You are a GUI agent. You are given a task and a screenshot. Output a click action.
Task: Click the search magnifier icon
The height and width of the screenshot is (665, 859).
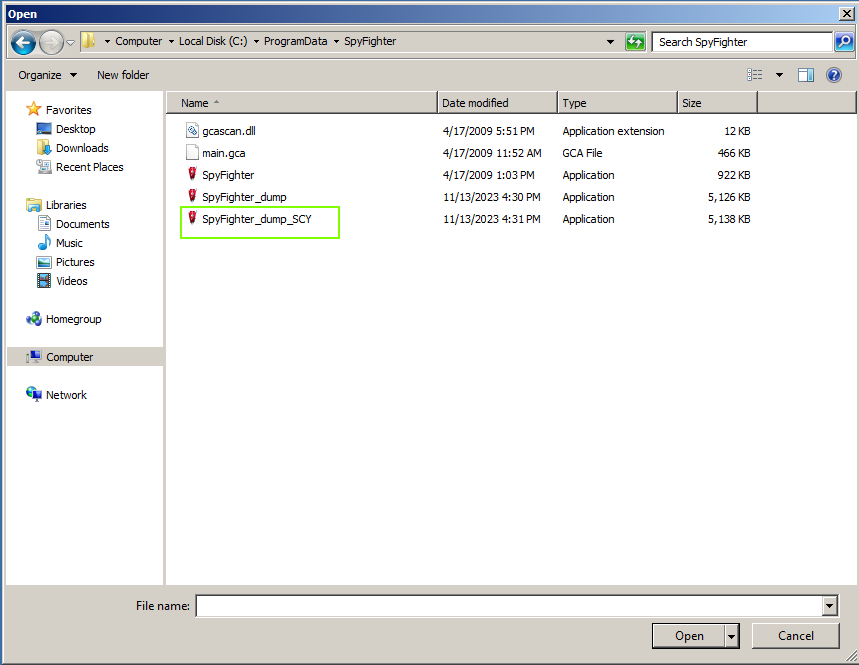tap(844, 42)
